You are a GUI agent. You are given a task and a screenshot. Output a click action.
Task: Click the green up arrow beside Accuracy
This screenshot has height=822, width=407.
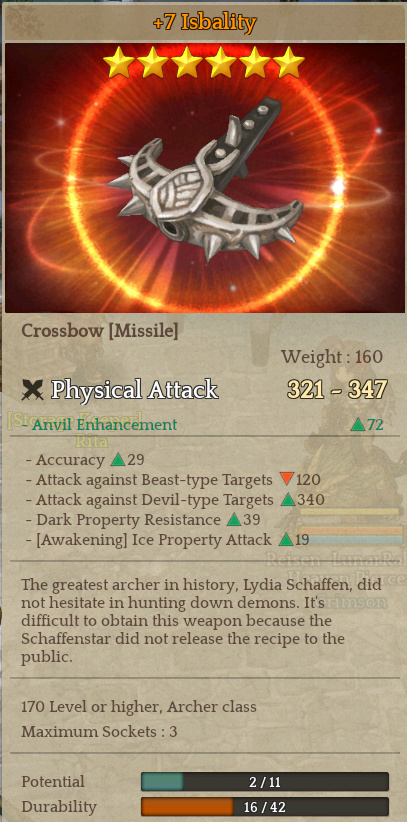pos(118,460)
